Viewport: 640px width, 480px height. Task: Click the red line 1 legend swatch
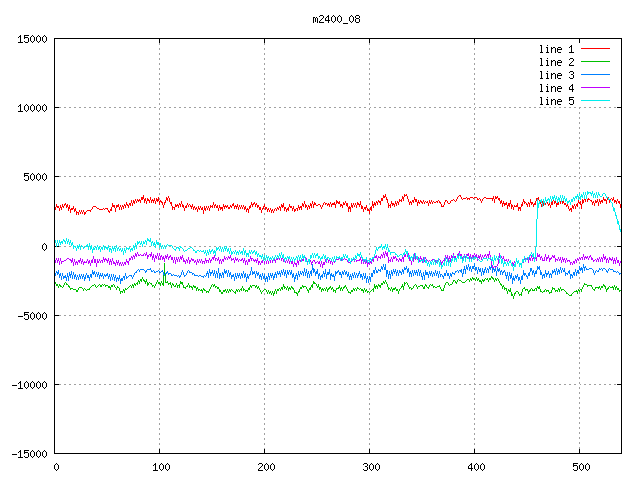tap(596, 49)
